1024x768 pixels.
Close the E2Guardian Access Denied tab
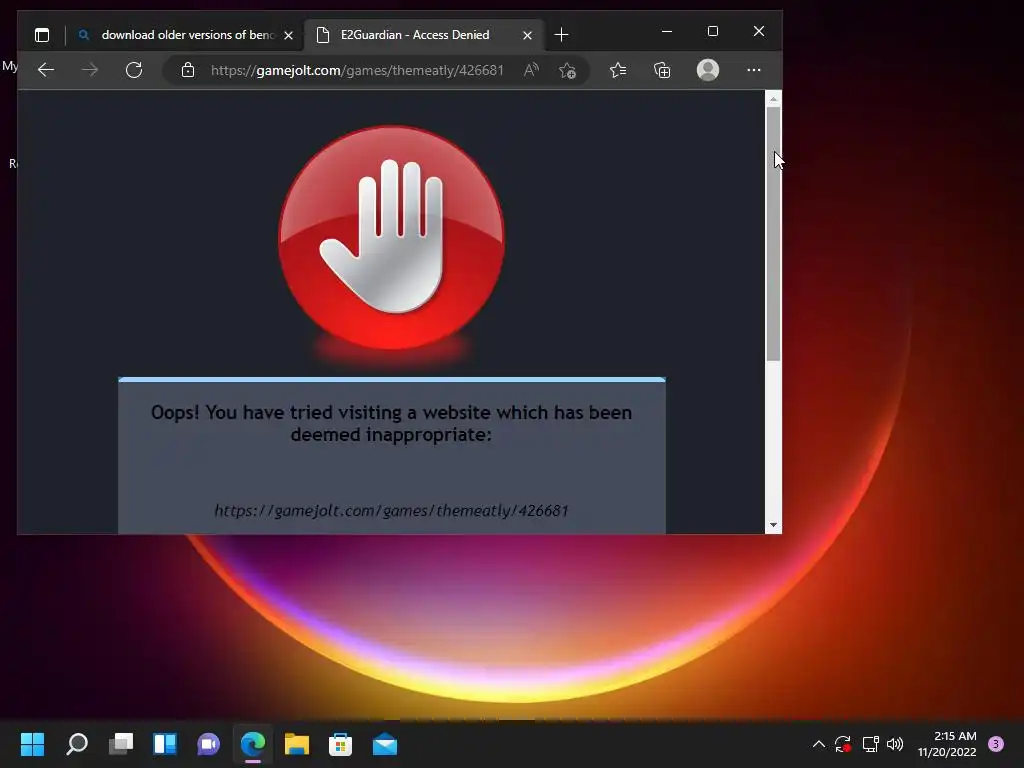[x=528, y=35]
